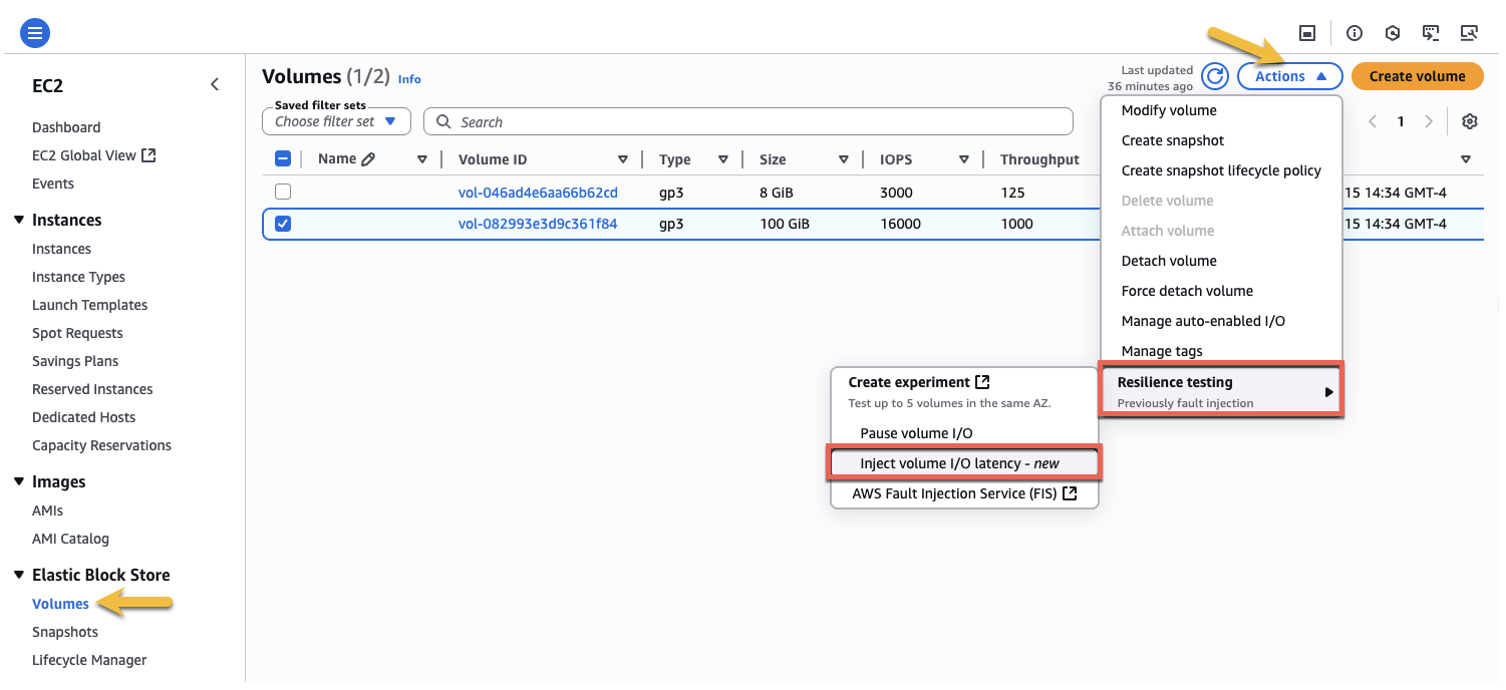Click inside the Search volumes field
This screenshot has height=690, width=1506.
tap(748, 120)
